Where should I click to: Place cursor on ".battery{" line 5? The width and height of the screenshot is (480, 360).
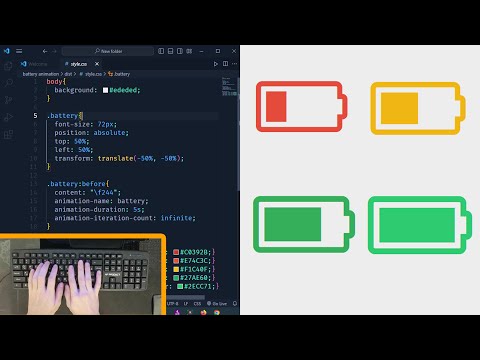(x=65, y=116)
